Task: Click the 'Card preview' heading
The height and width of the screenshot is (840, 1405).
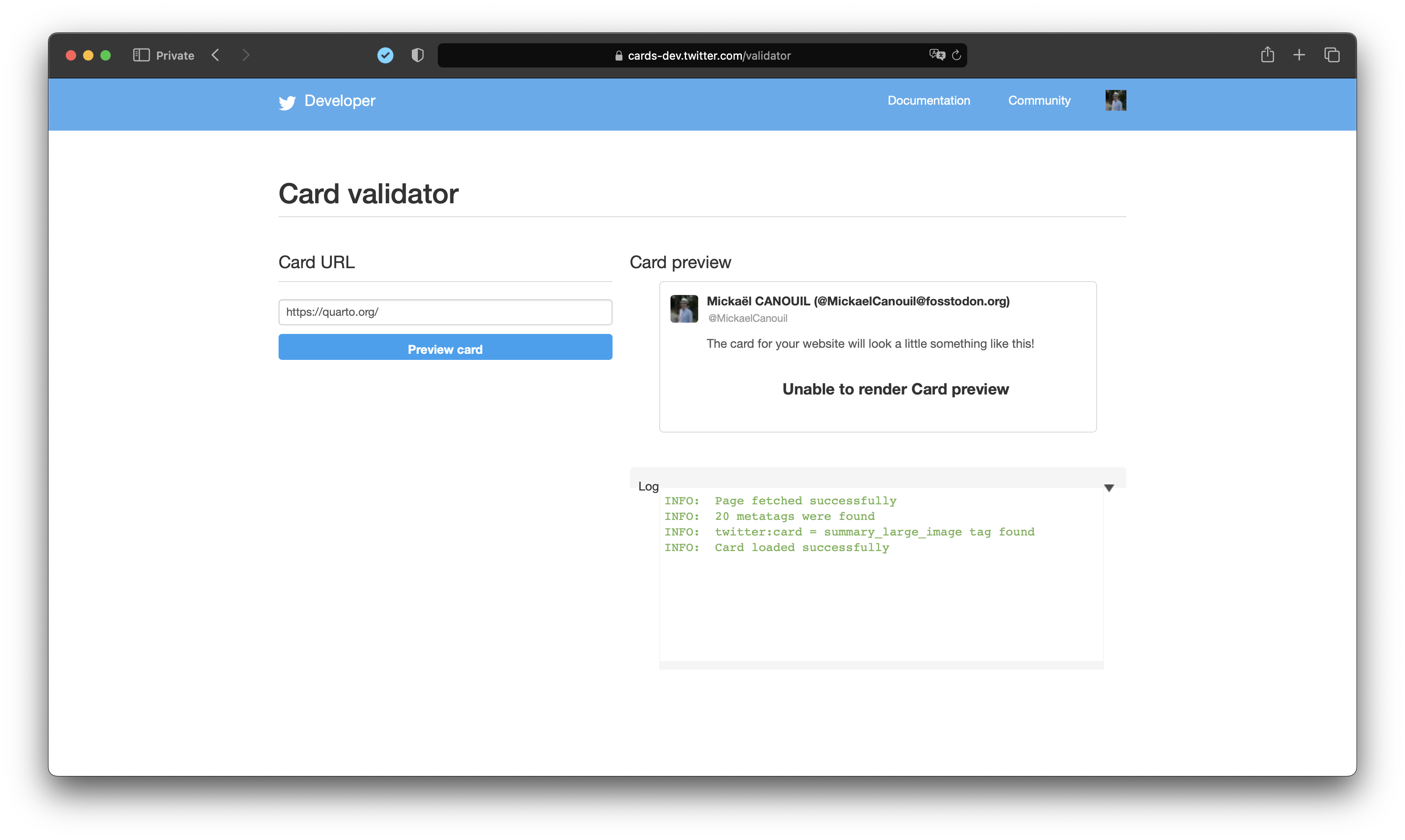Action: click(x=680, y=263)
